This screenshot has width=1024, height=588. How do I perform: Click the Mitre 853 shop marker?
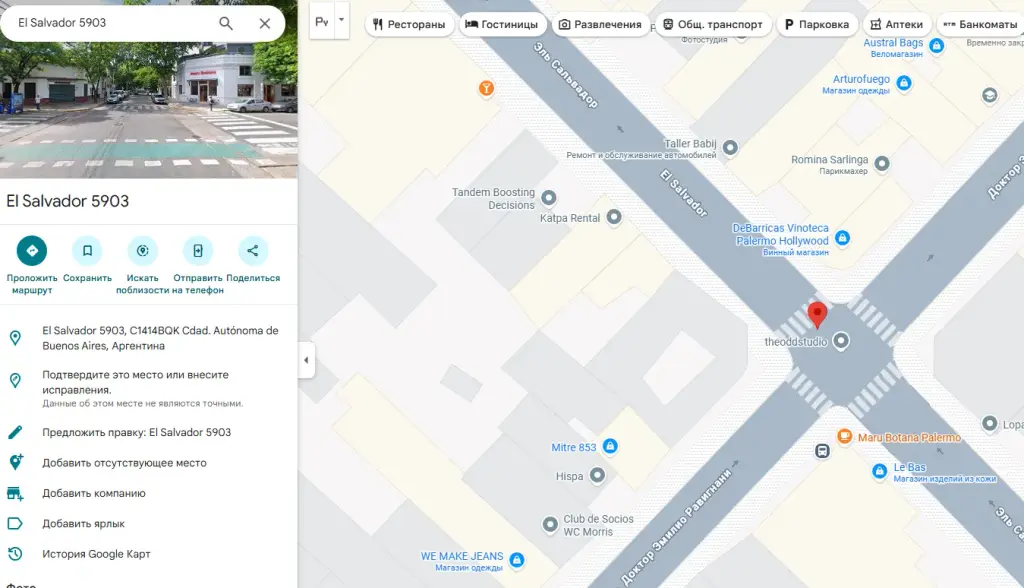tap(610, 446)
